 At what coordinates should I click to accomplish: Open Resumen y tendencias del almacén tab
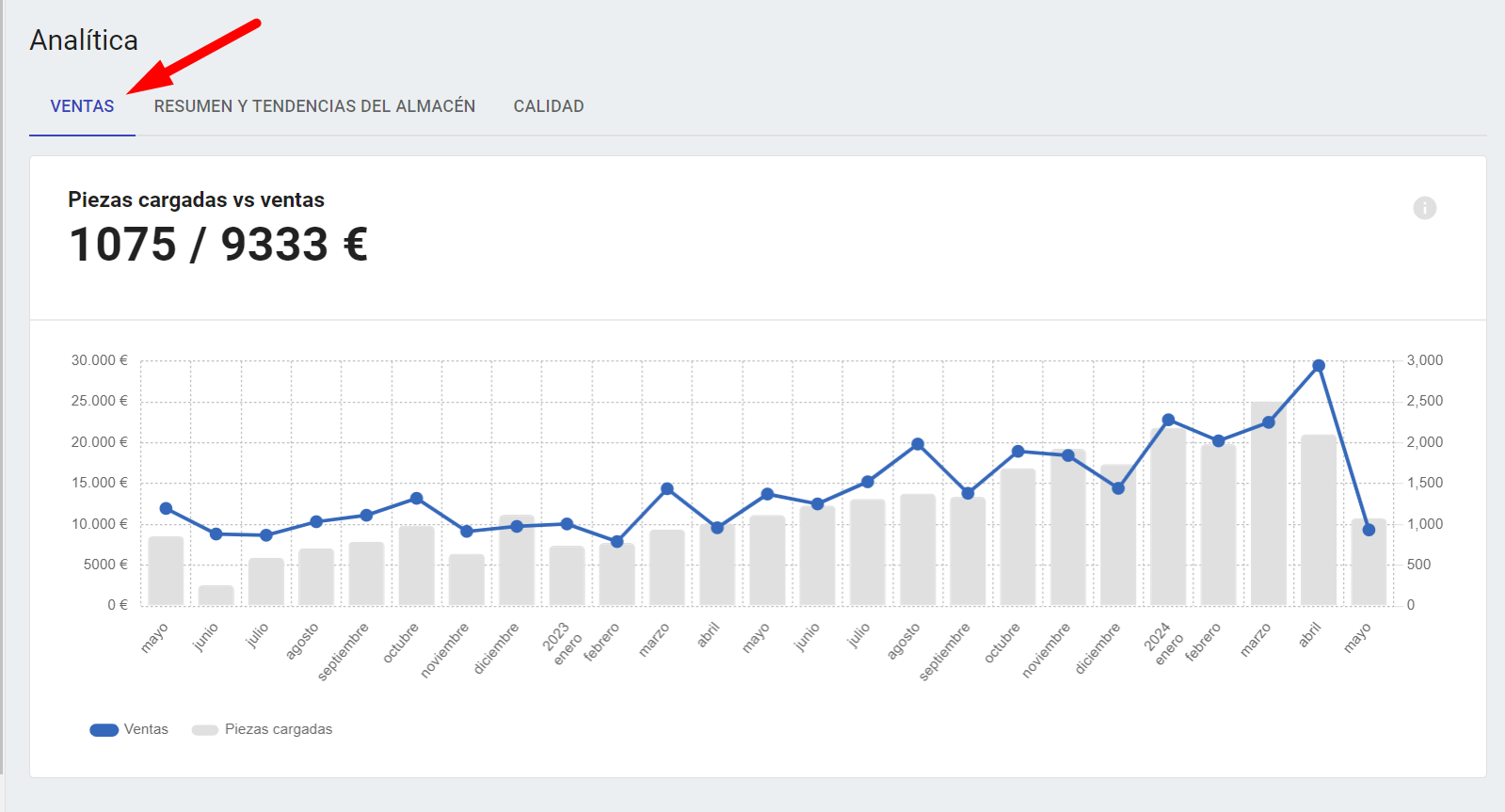[314, 106]
